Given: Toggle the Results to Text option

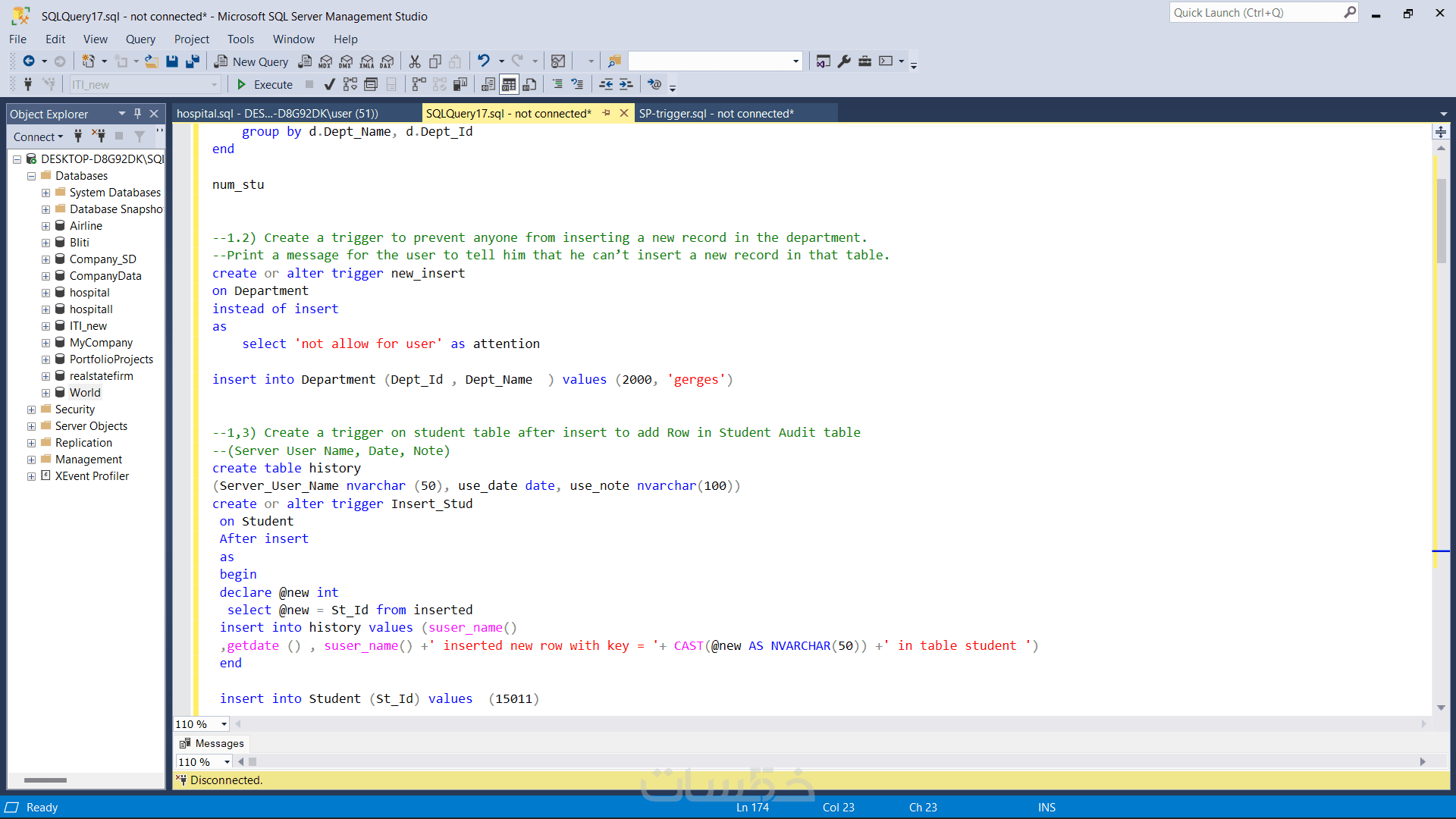Looking at the screenshot, I should (x=488, y=84).
